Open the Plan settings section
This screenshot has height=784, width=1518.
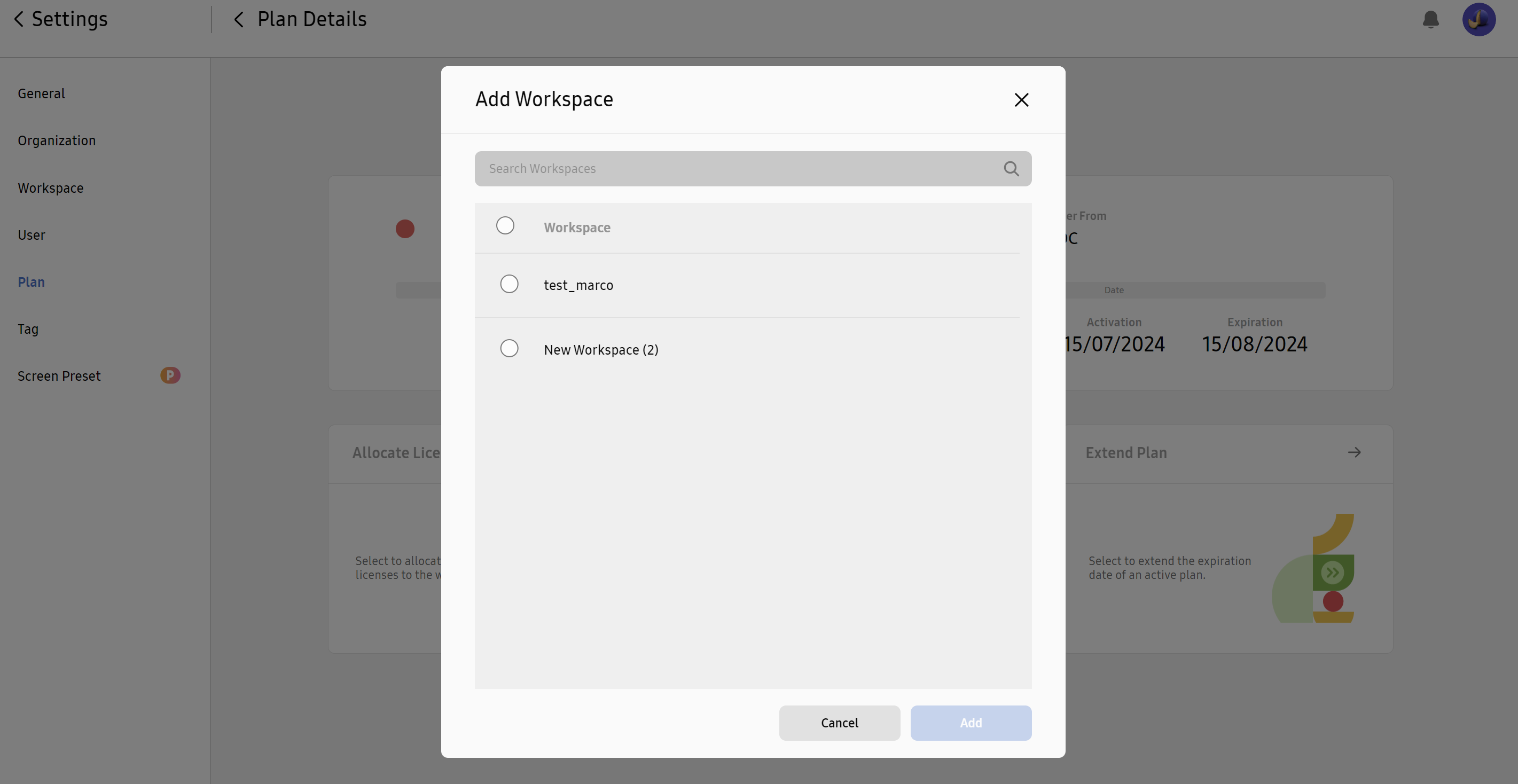click(x=31, y=282)
